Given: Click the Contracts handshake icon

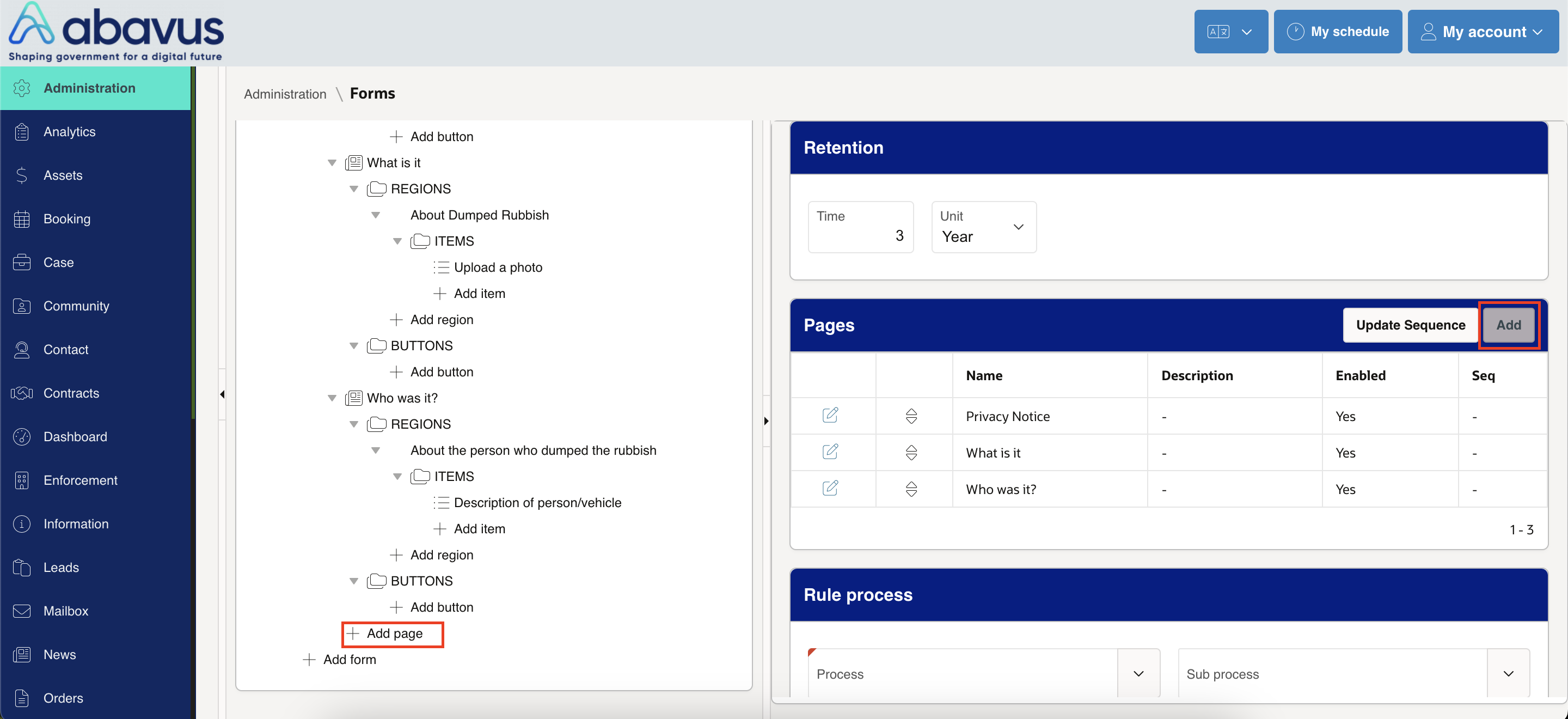Looking at the screenshot, I should 22,393.
